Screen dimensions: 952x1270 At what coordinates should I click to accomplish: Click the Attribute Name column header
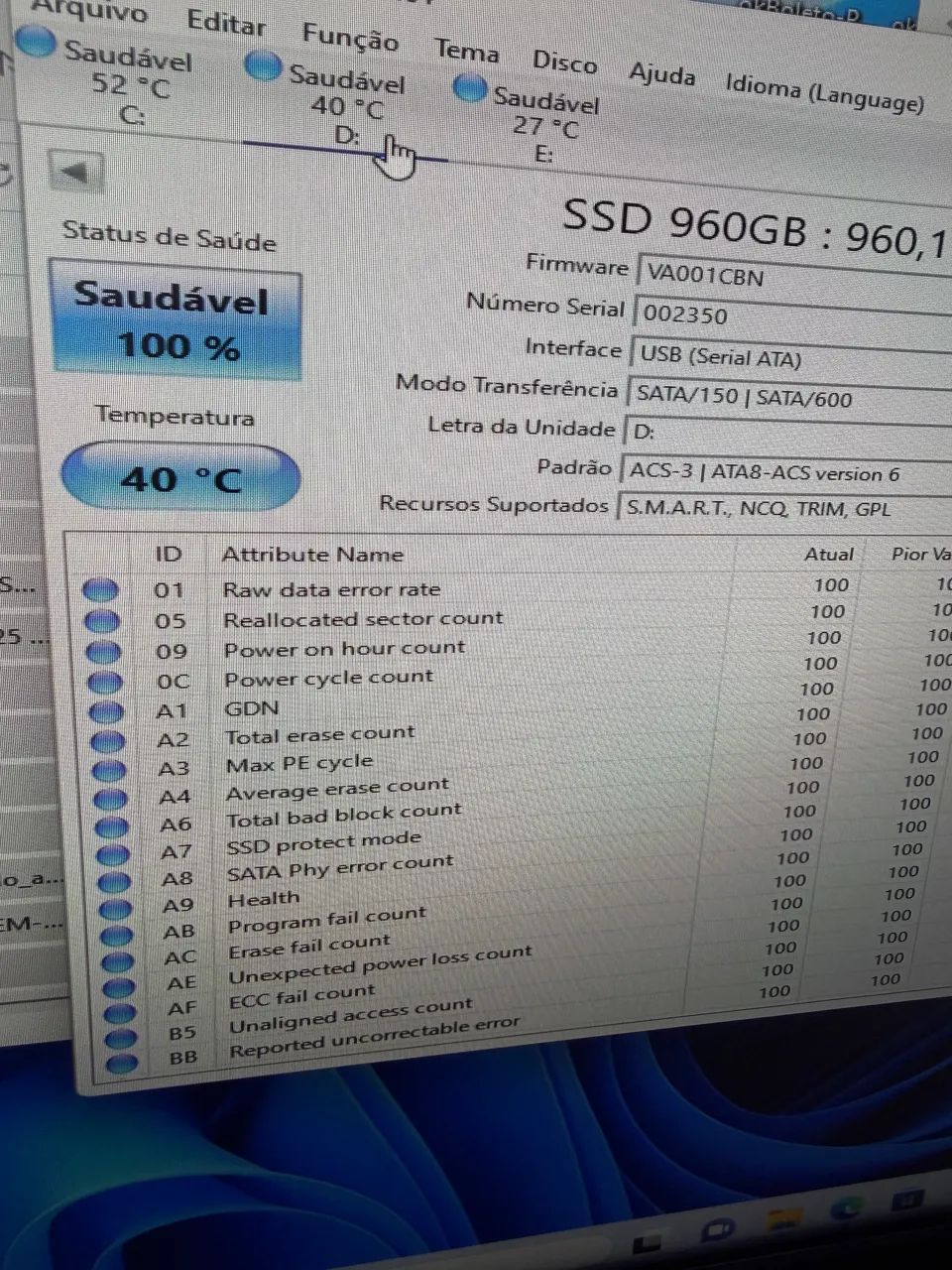[x=312, y=555]
